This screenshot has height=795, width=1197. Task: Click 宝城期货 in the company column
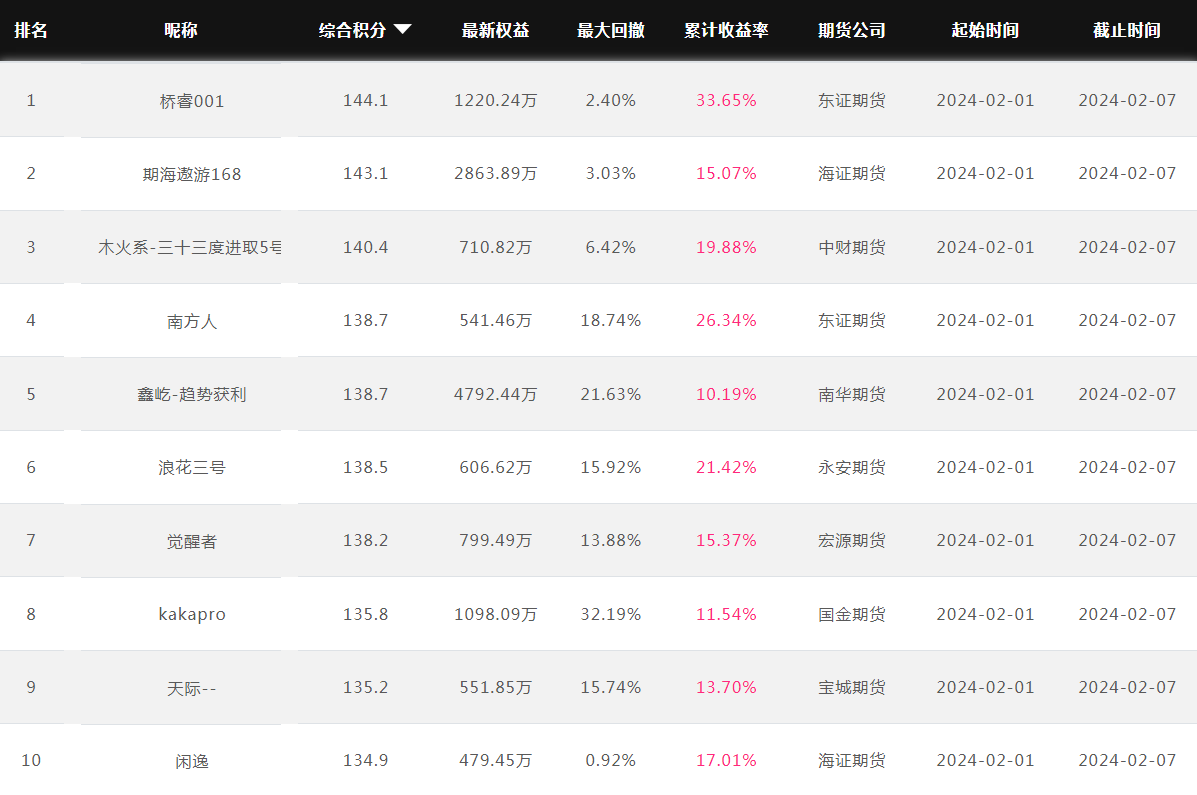[852, 687]
